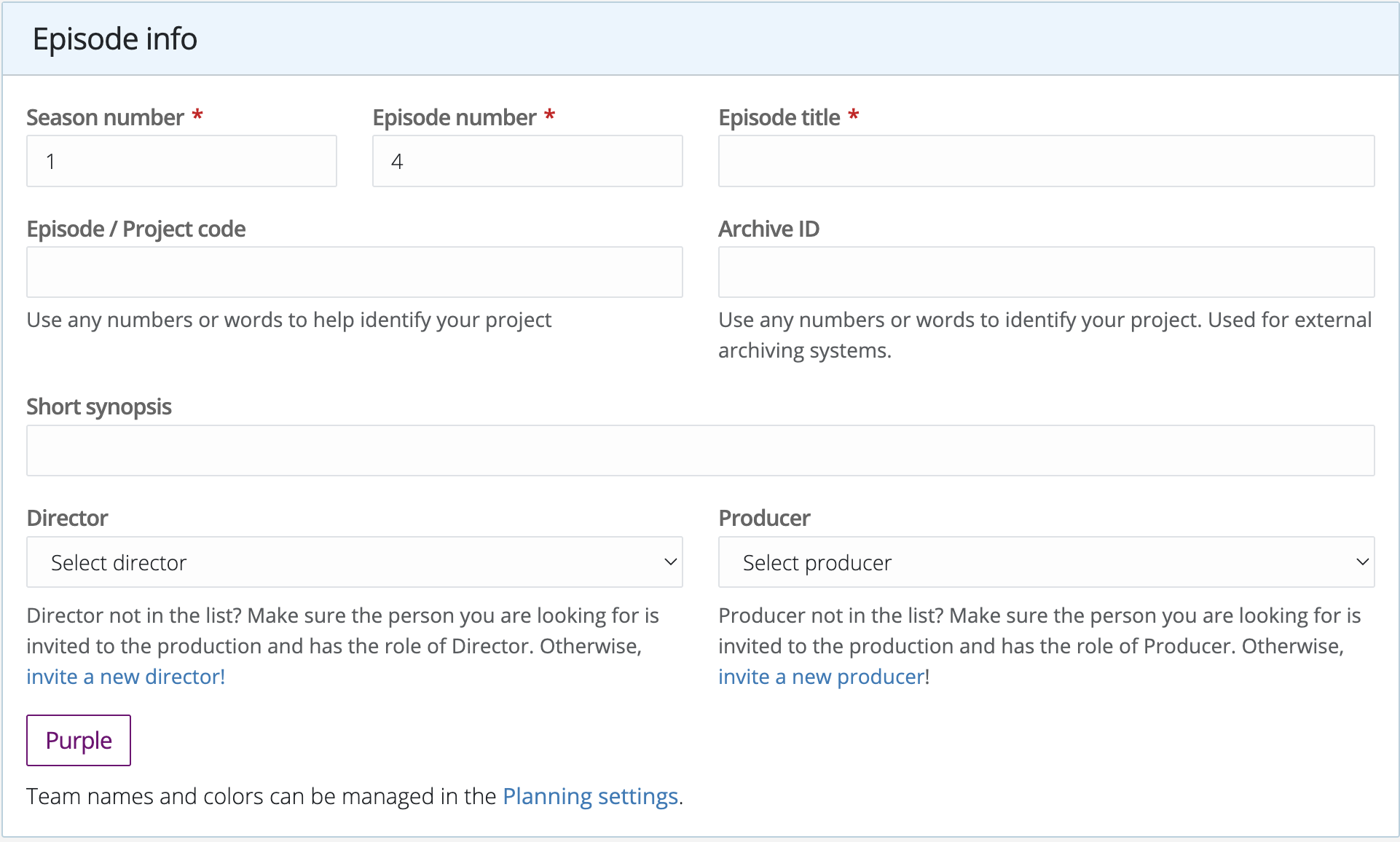The image size is (1400, 842).
Task: Focus the Episode number field
Action: click(527, 161)
